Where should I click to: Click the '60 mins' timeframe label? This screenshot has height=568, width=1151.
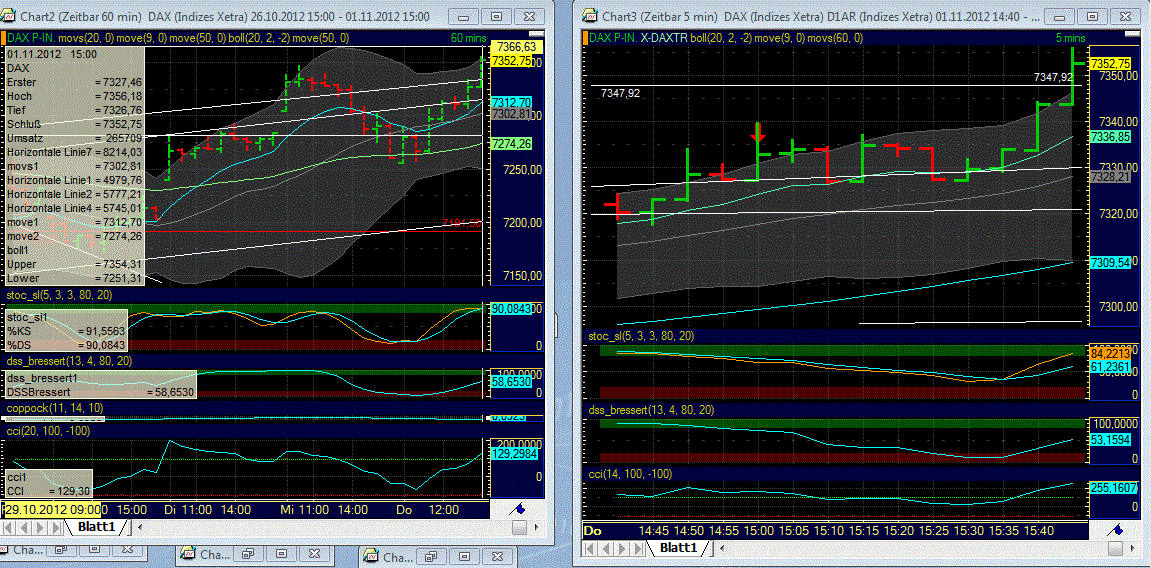coord(468,37)
